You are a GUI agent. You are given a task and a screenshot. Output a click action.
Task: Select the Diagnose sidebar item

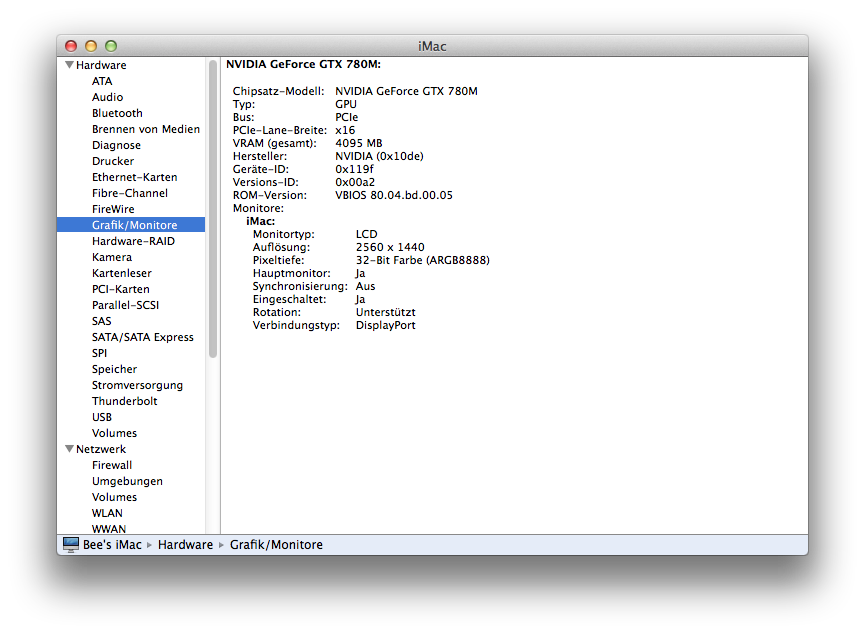point(116,145)
